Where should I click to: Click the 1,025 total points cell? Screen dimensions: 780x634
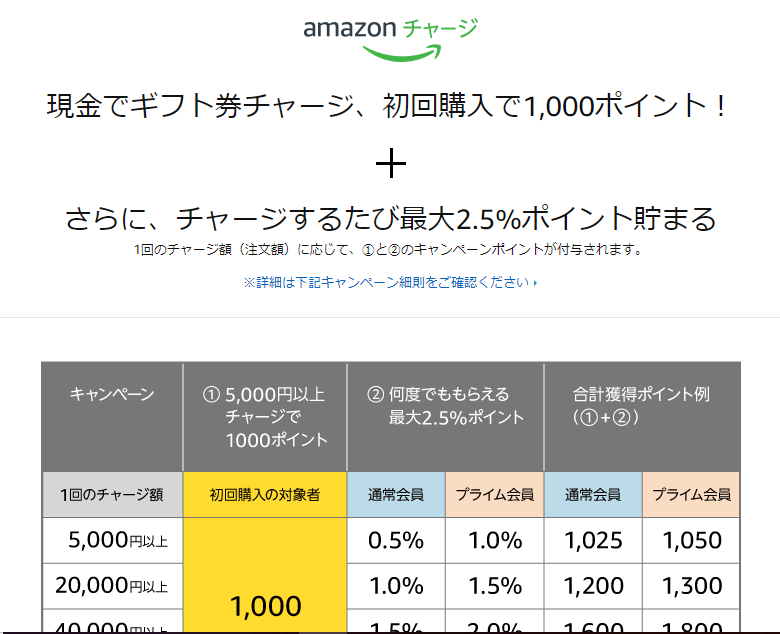(x=593, y=541)
